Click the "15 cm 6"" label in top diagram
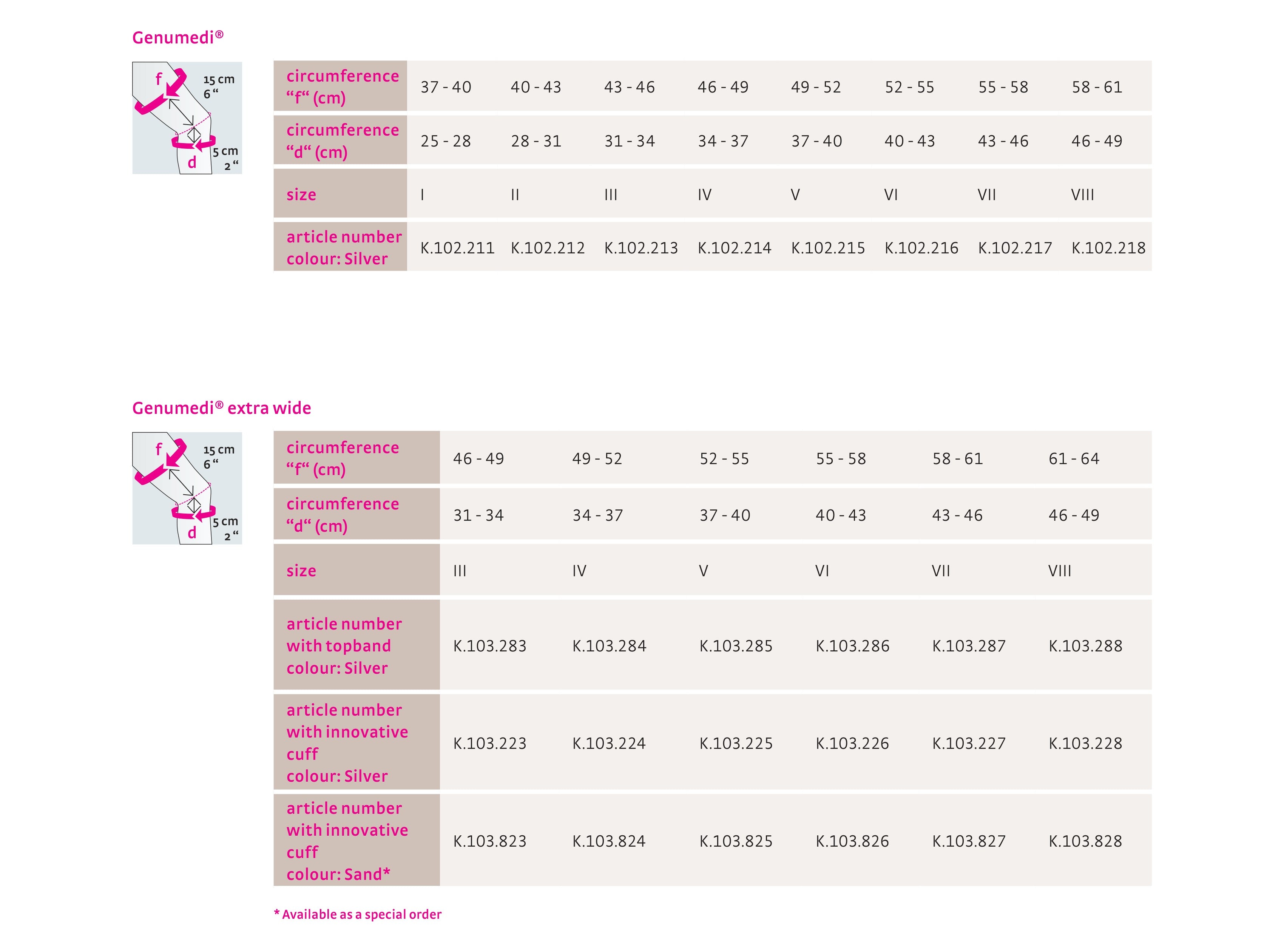1284x952 pixels. coord(218,86)
